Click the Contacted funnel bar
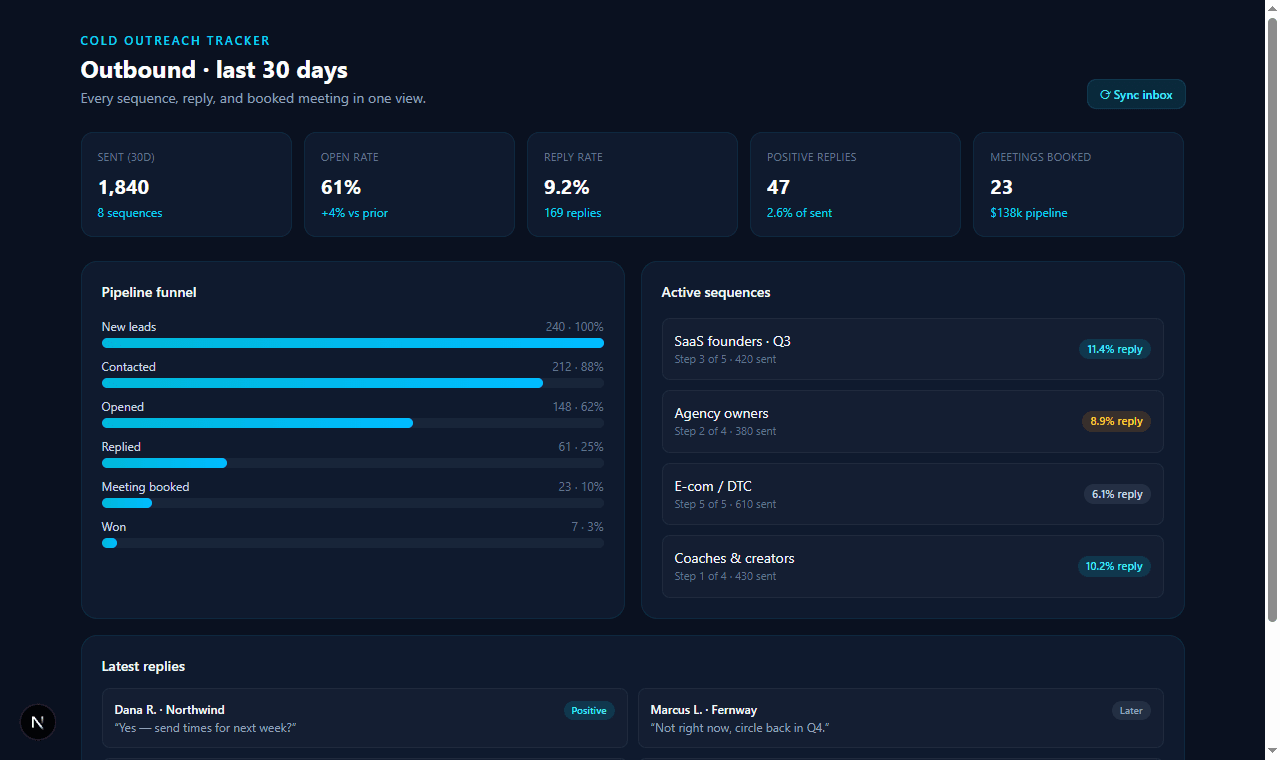The image size is (1280, 760). coord(353,383)
